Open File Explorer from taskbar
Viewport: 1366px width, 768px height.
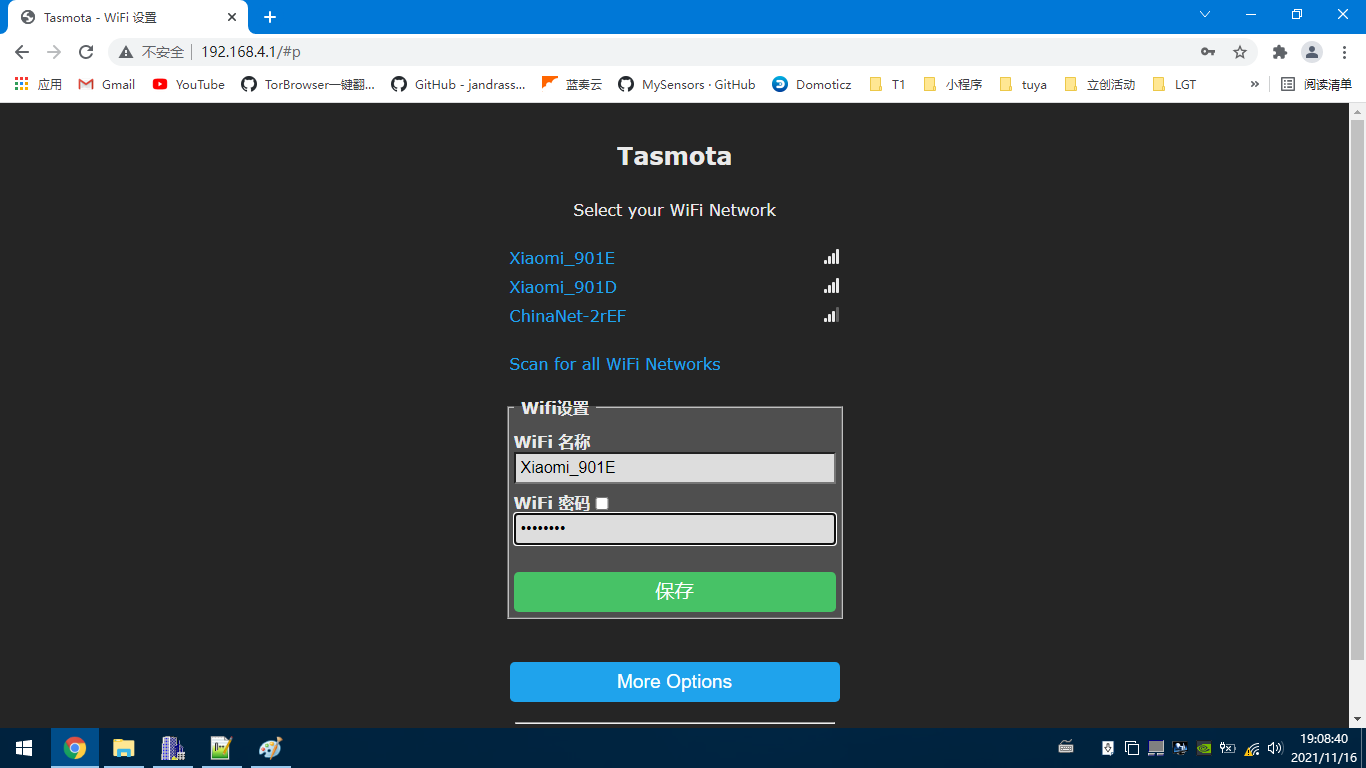click(x=124, y=748)
